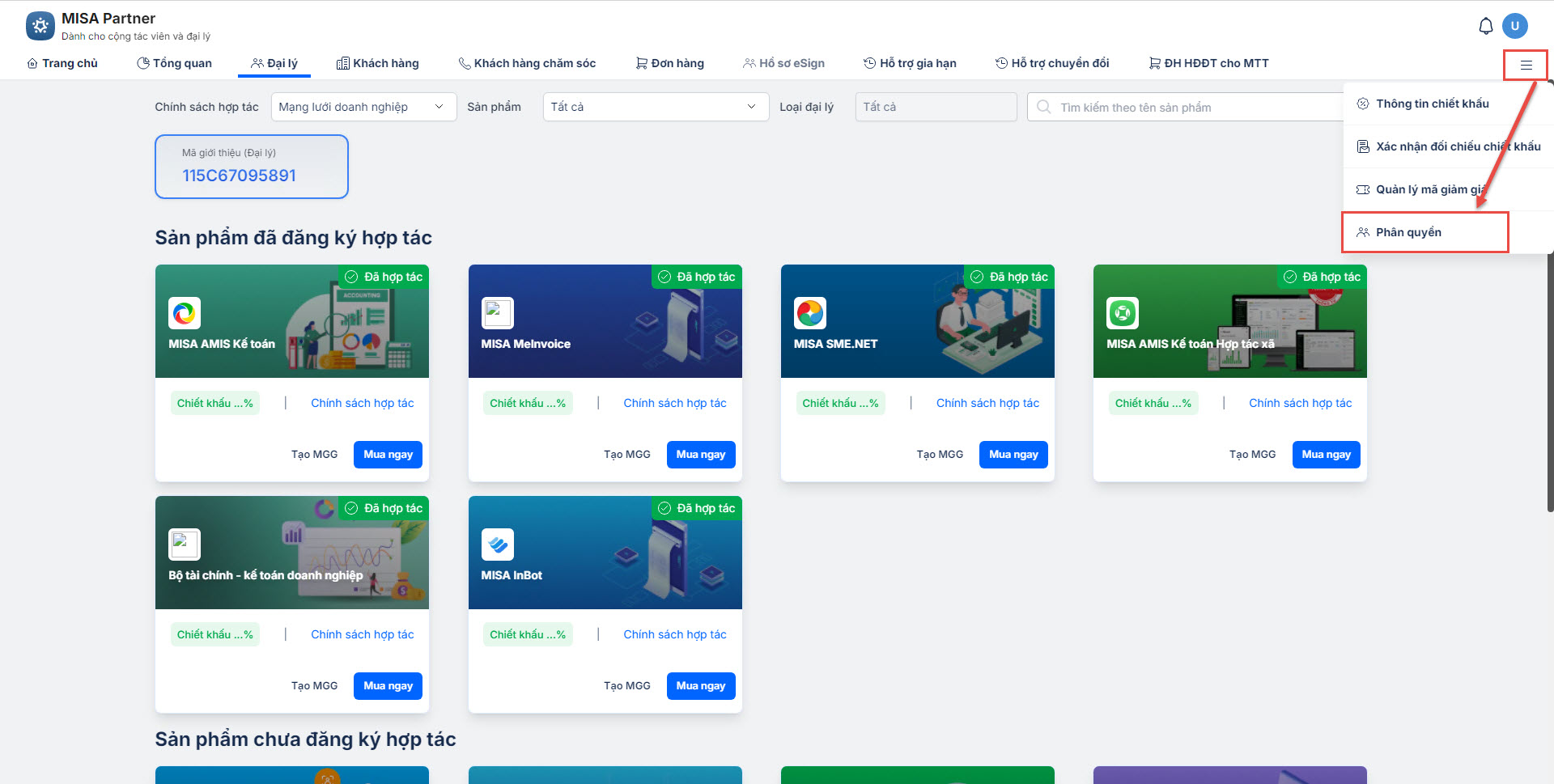Open the MISA MeInvoice banner

(605, 321)
